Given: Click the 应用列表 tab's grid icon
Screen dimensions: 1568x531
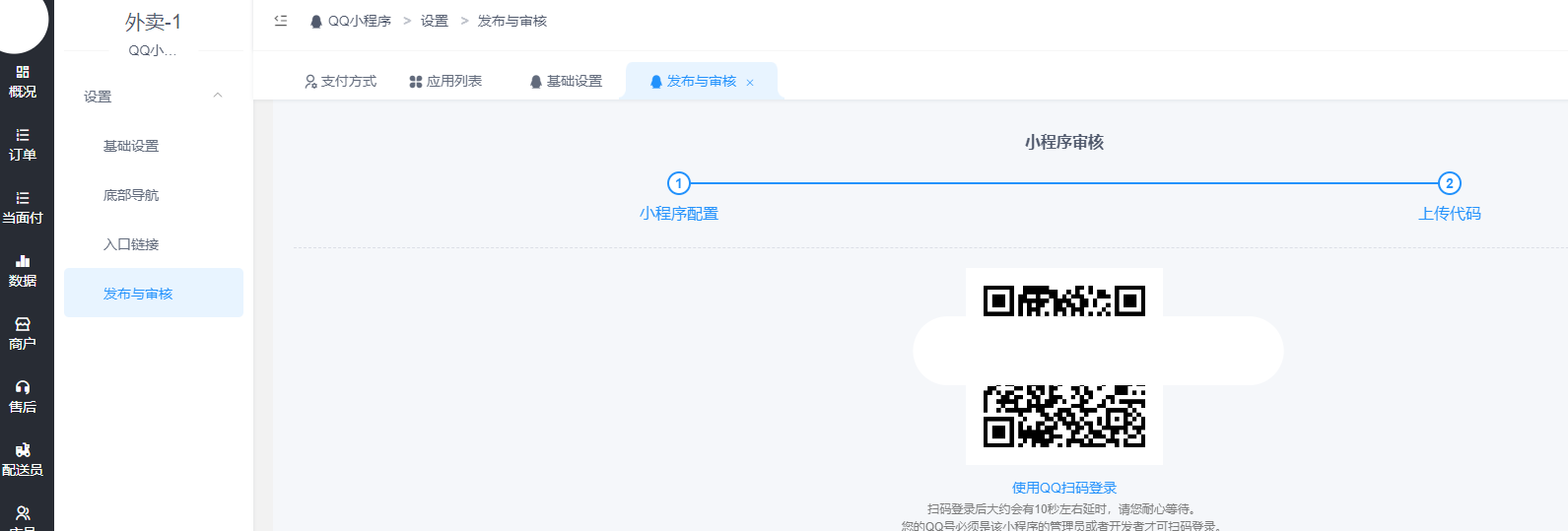Looking at the screenshot, I should 416,82.
